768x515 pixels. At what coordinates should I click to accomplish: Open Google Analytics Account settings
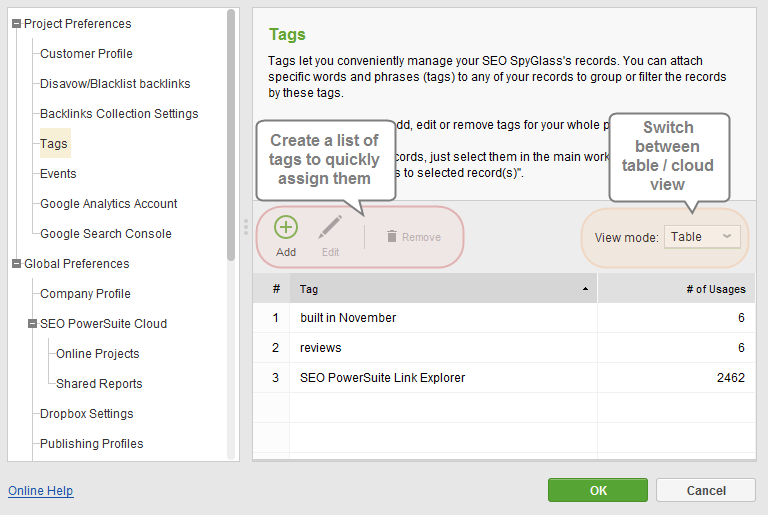(x=108, y=204)
